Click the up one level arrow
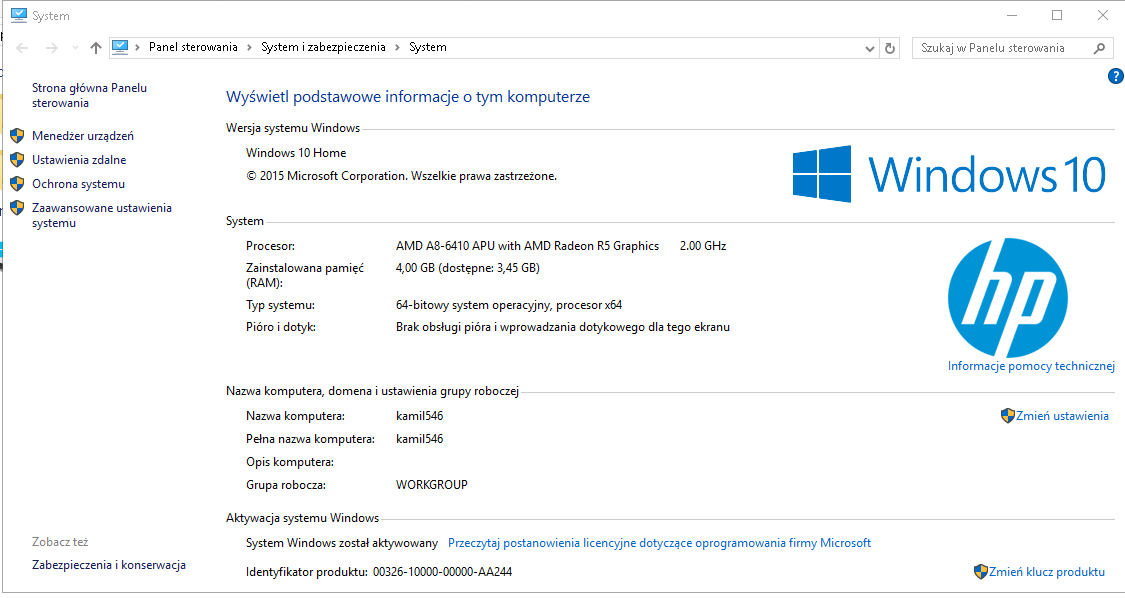Viewport: 1125px width, 598px height. [x=96, y=48]
